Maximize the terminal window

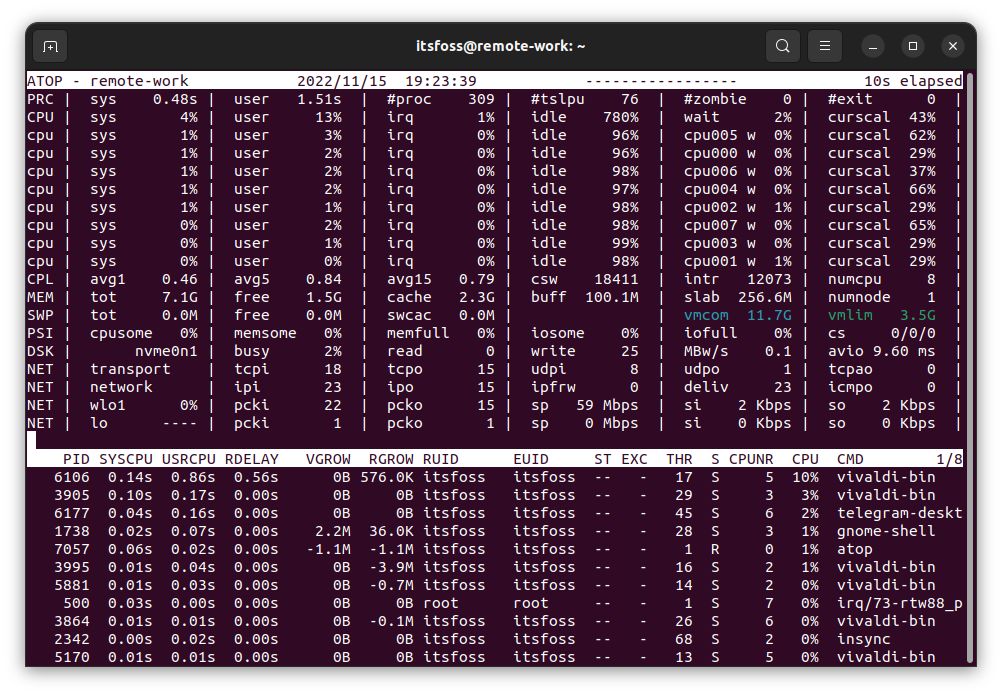(x=913, y=46)
